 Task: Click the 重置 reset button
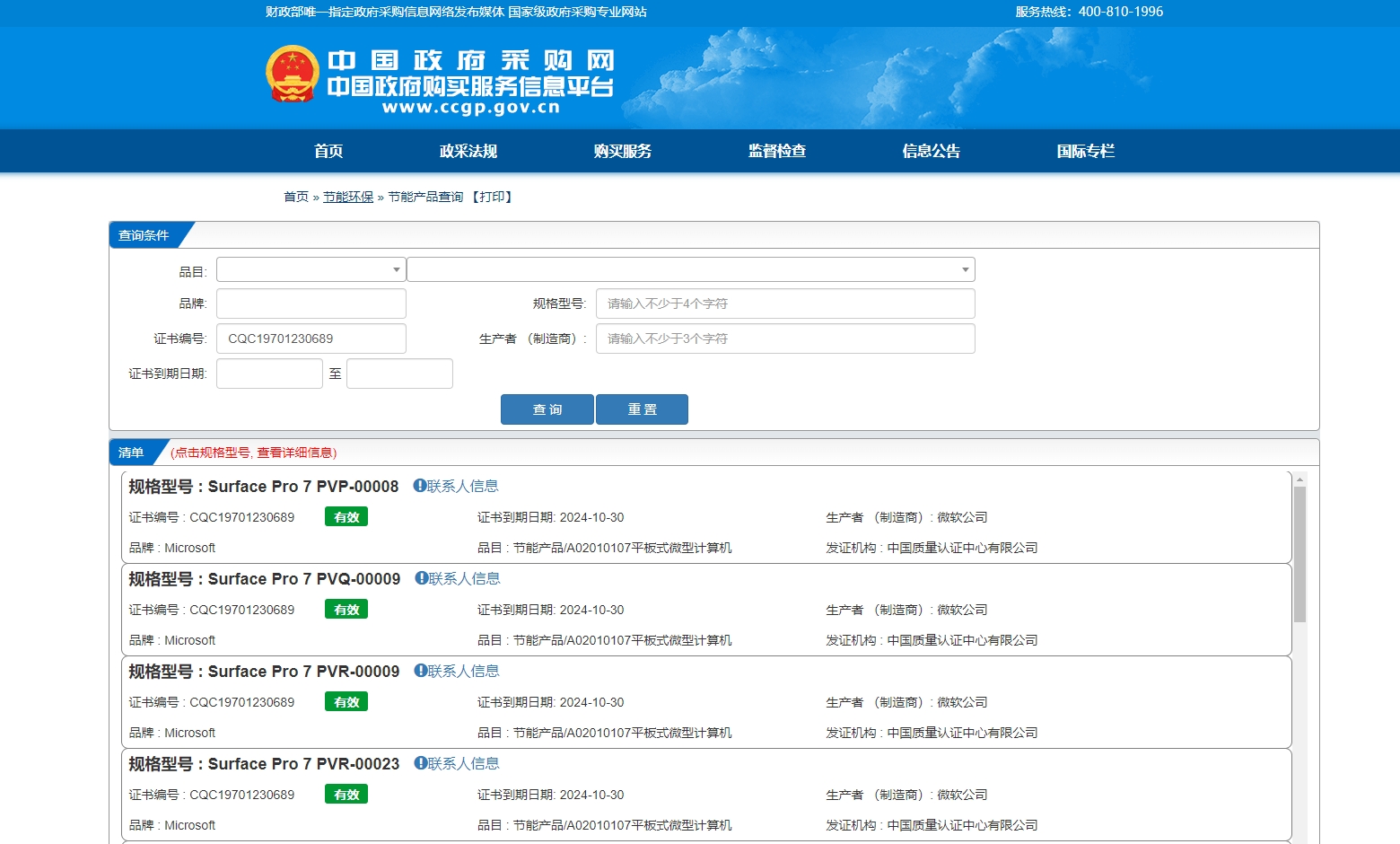(x=643, y=409)
